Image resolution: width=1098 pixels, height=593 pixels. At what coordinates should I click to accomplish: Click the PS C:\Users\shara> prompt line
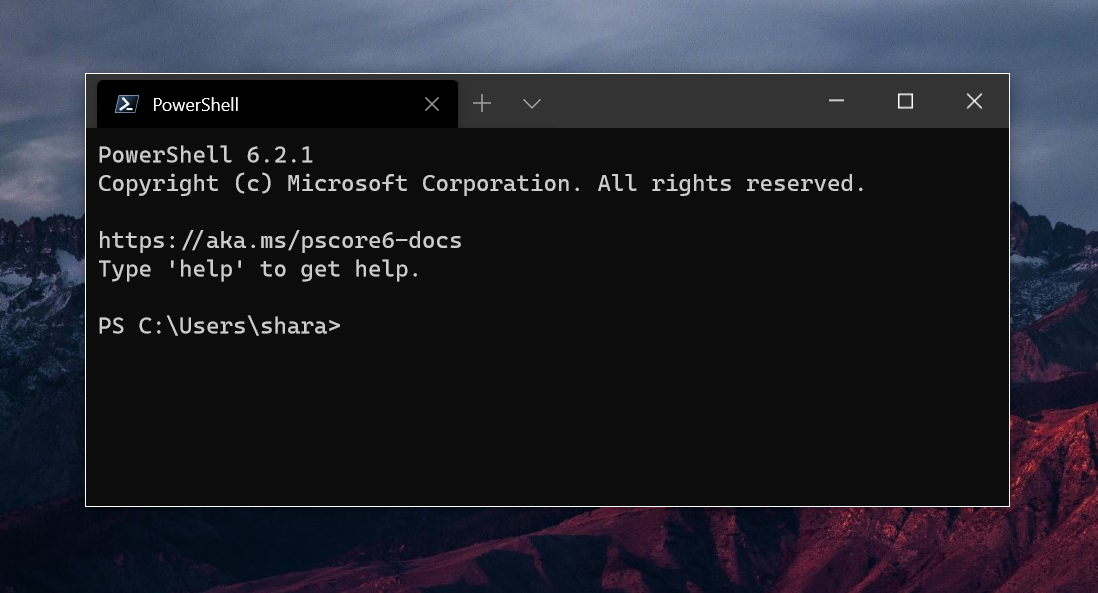(x=219, y=326)
